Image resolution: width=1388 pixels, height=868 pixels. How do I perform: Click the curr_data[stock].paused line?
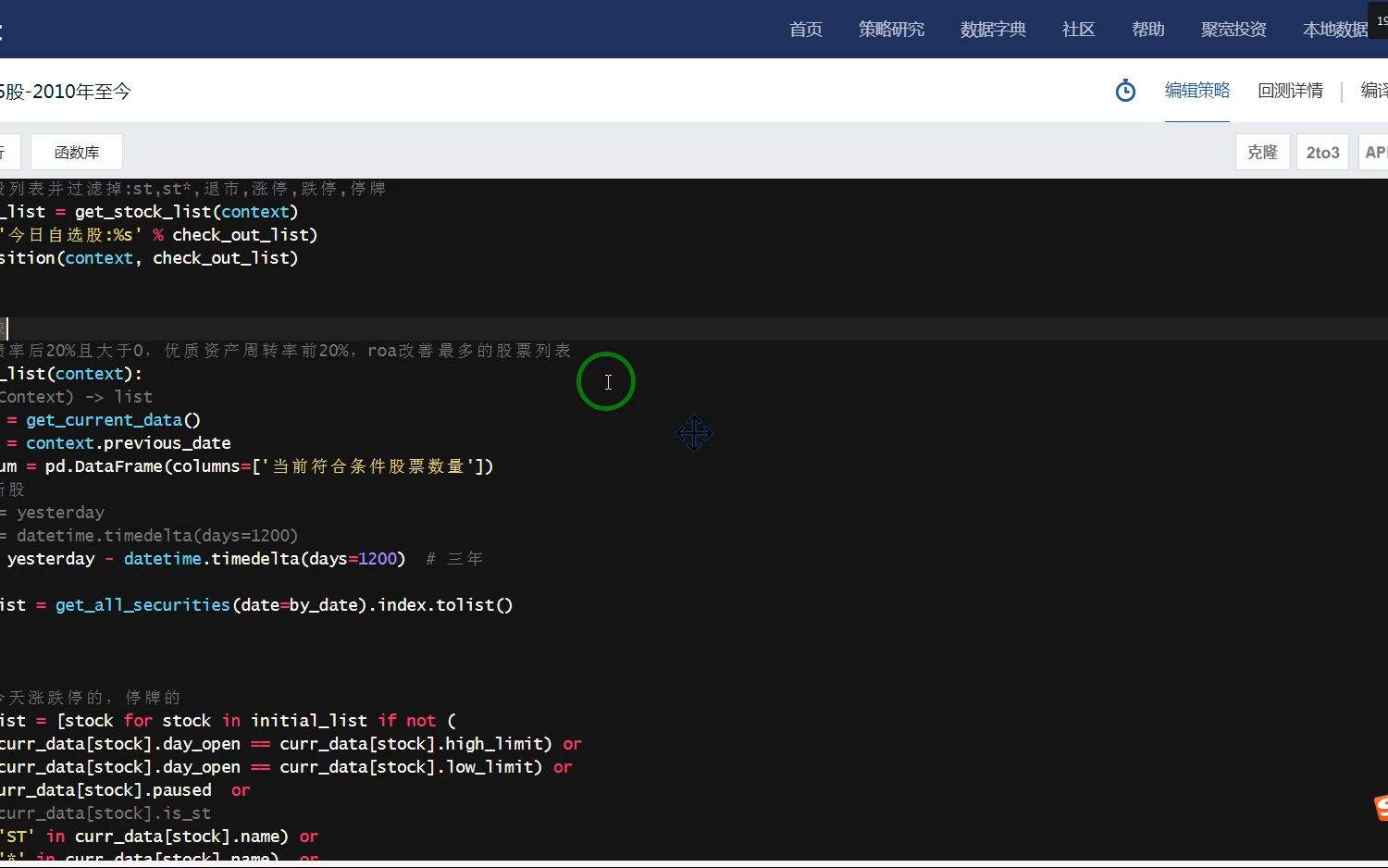point(125,790)
